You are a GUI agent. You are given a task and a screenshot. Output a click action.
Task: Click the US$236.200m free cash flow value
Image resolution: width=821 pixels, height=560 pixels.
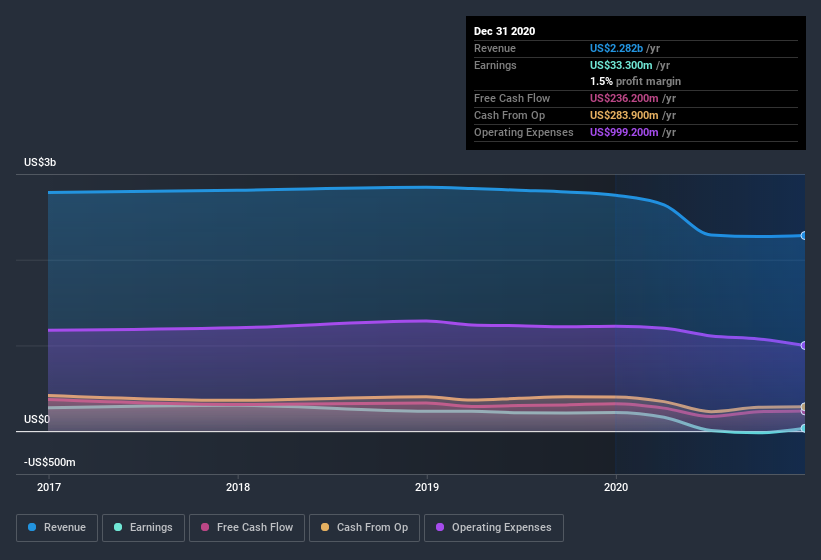click(x=624, y=98)
